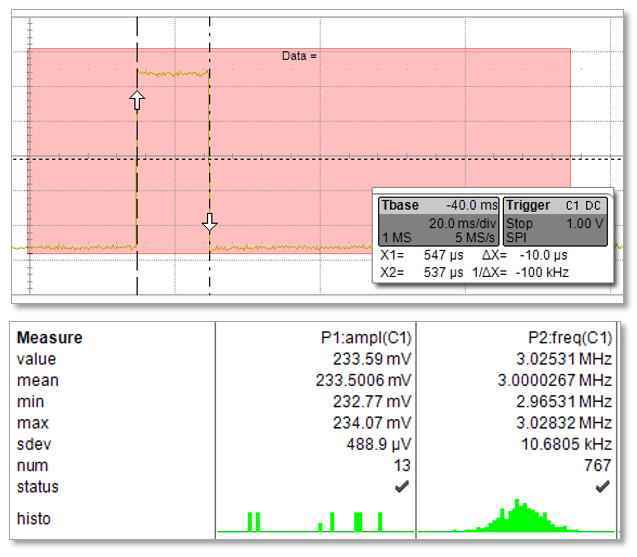Select the P2:freq(C1) measurement column header
This screenshot has width=637, height=557.
coord(570,338)
